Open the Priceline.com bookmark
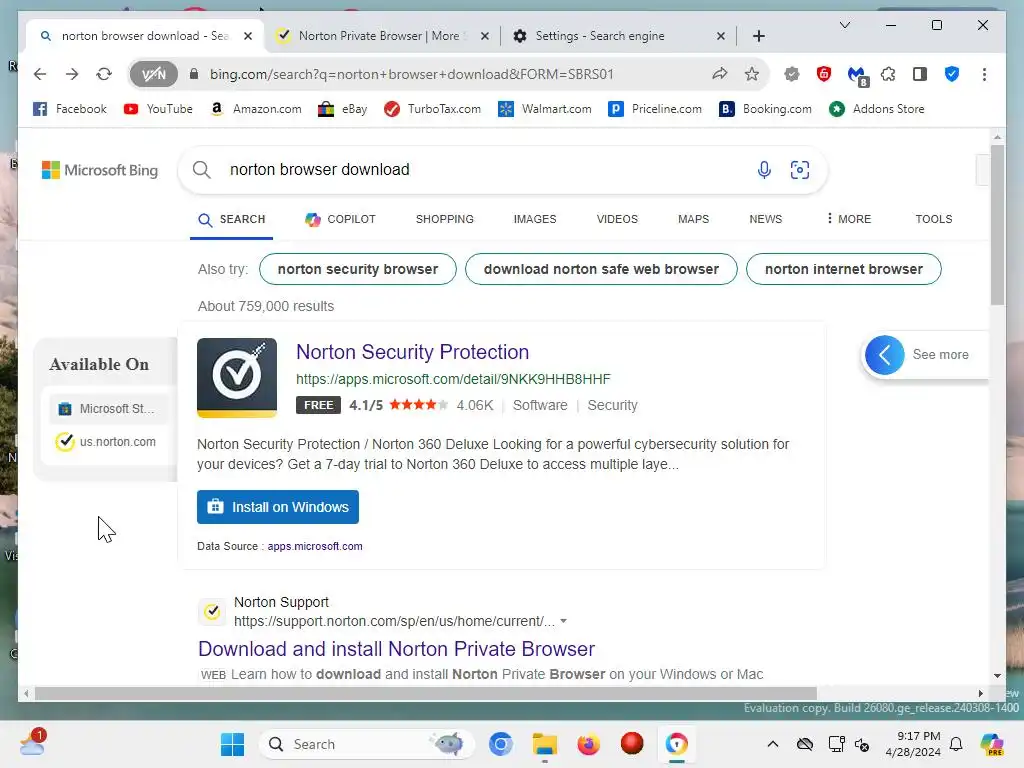This screenshot has height=768, width=1024. click(655, 109)
